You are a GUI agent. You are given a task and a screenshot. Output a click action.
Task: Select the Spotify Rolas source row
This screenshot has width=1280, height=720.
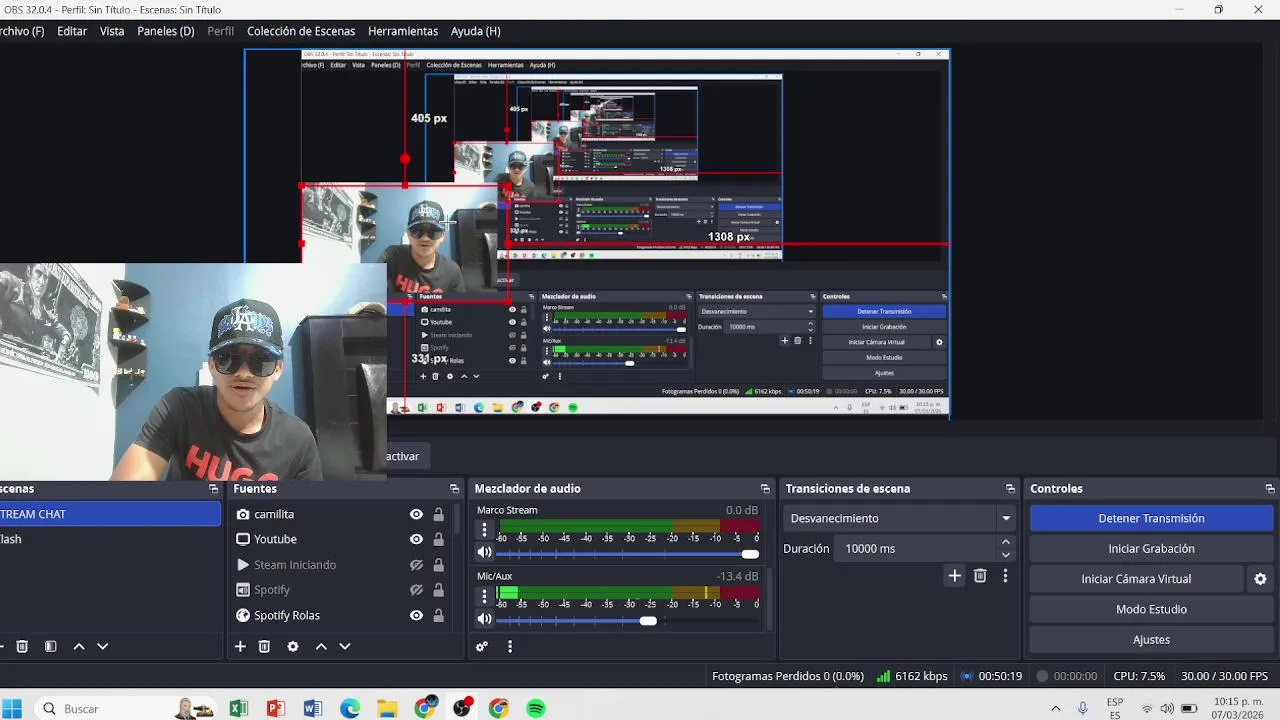pos(340,616)
